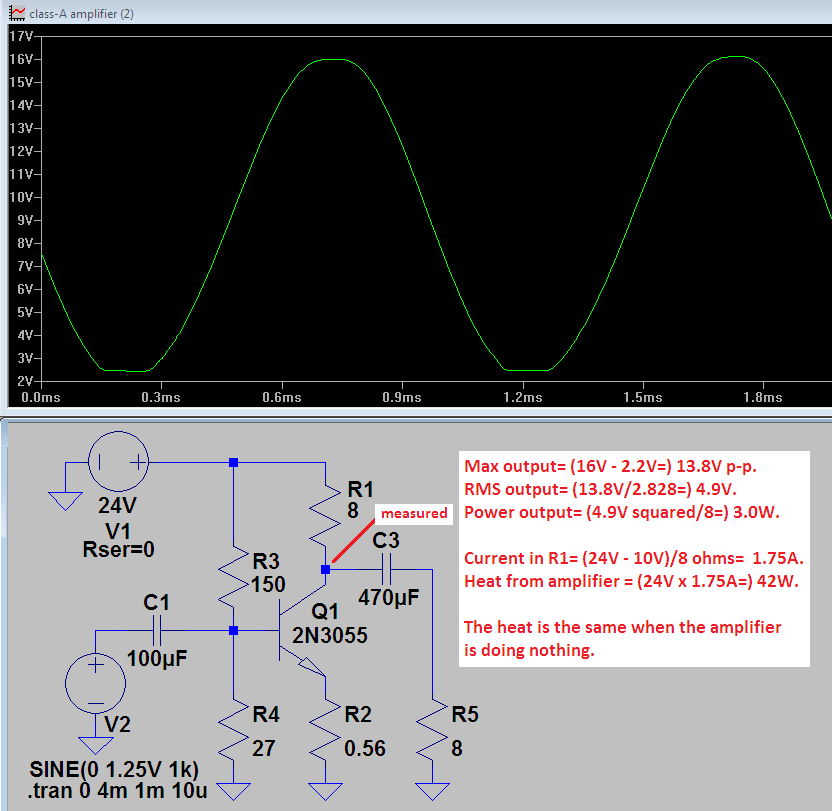The image size is (832, 811).
Task: Select the class-A amplifier (2) window title
Action: [81, 14]
